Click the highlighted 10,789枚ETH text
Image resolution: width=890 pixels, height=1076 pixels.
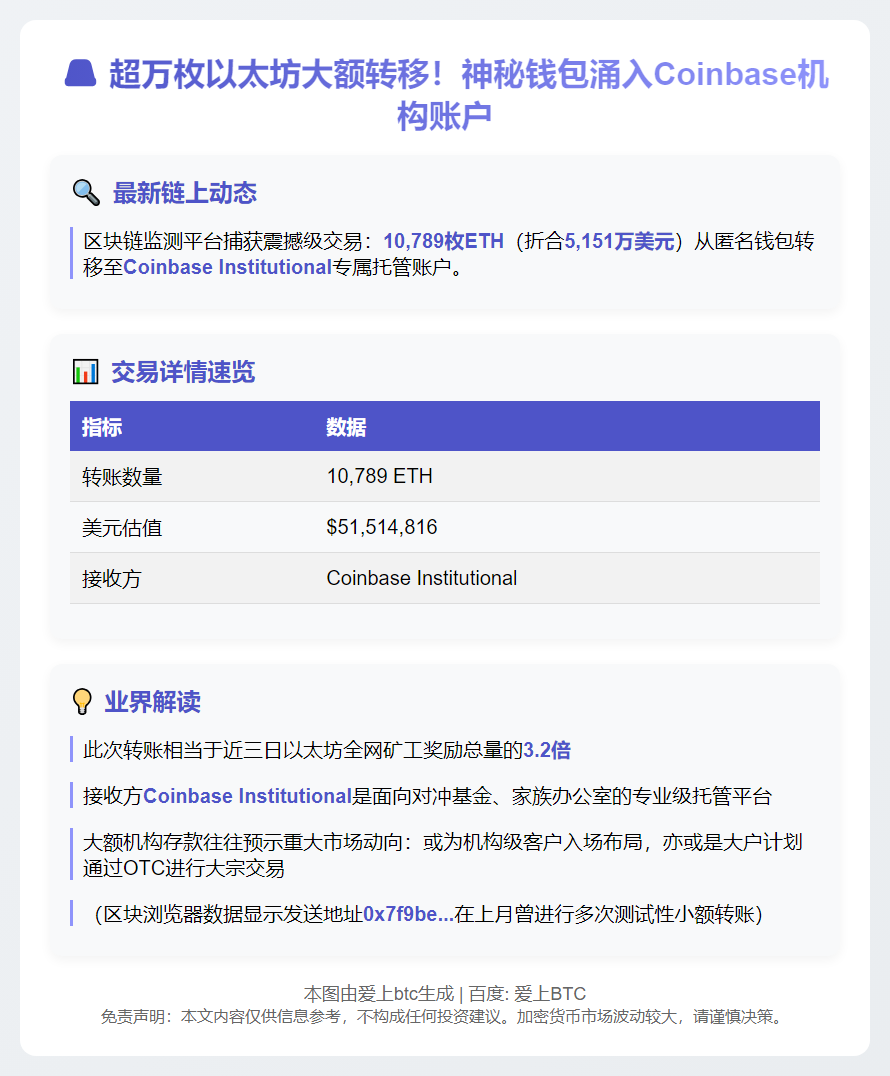click(x=443, y=241)
